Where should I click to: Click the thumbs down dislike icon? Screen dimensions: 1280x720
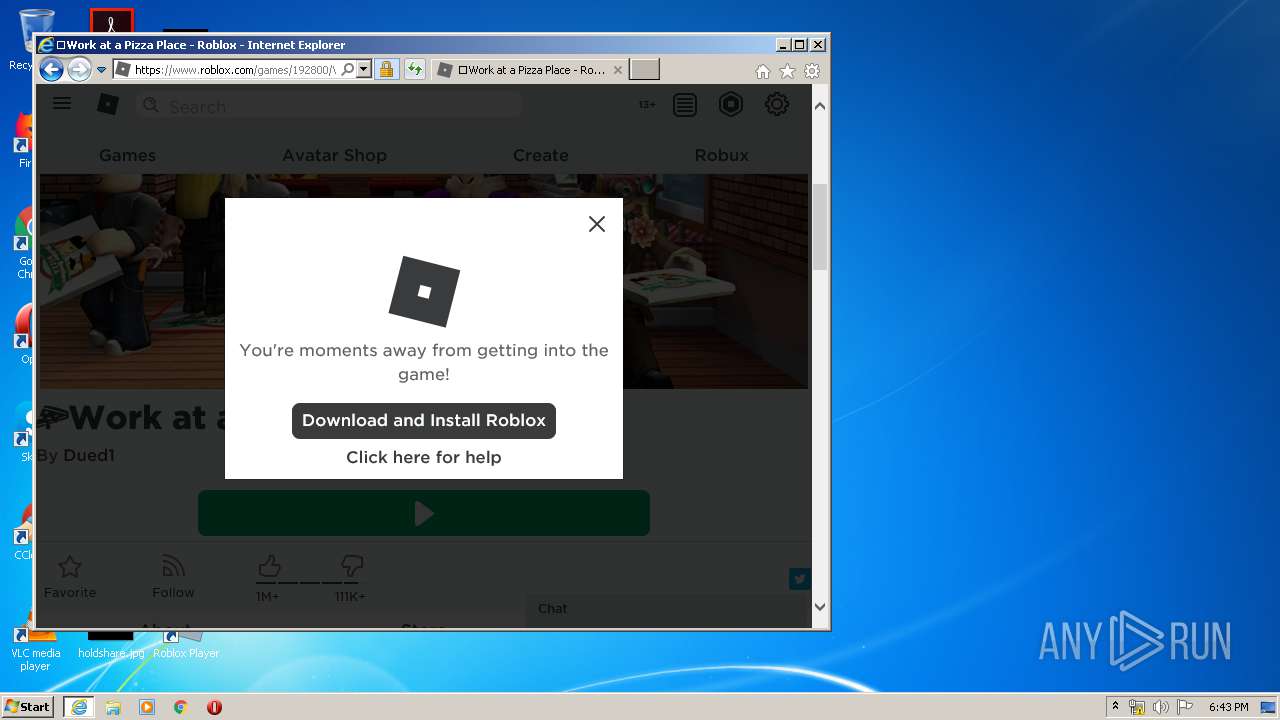click(352, 567)
